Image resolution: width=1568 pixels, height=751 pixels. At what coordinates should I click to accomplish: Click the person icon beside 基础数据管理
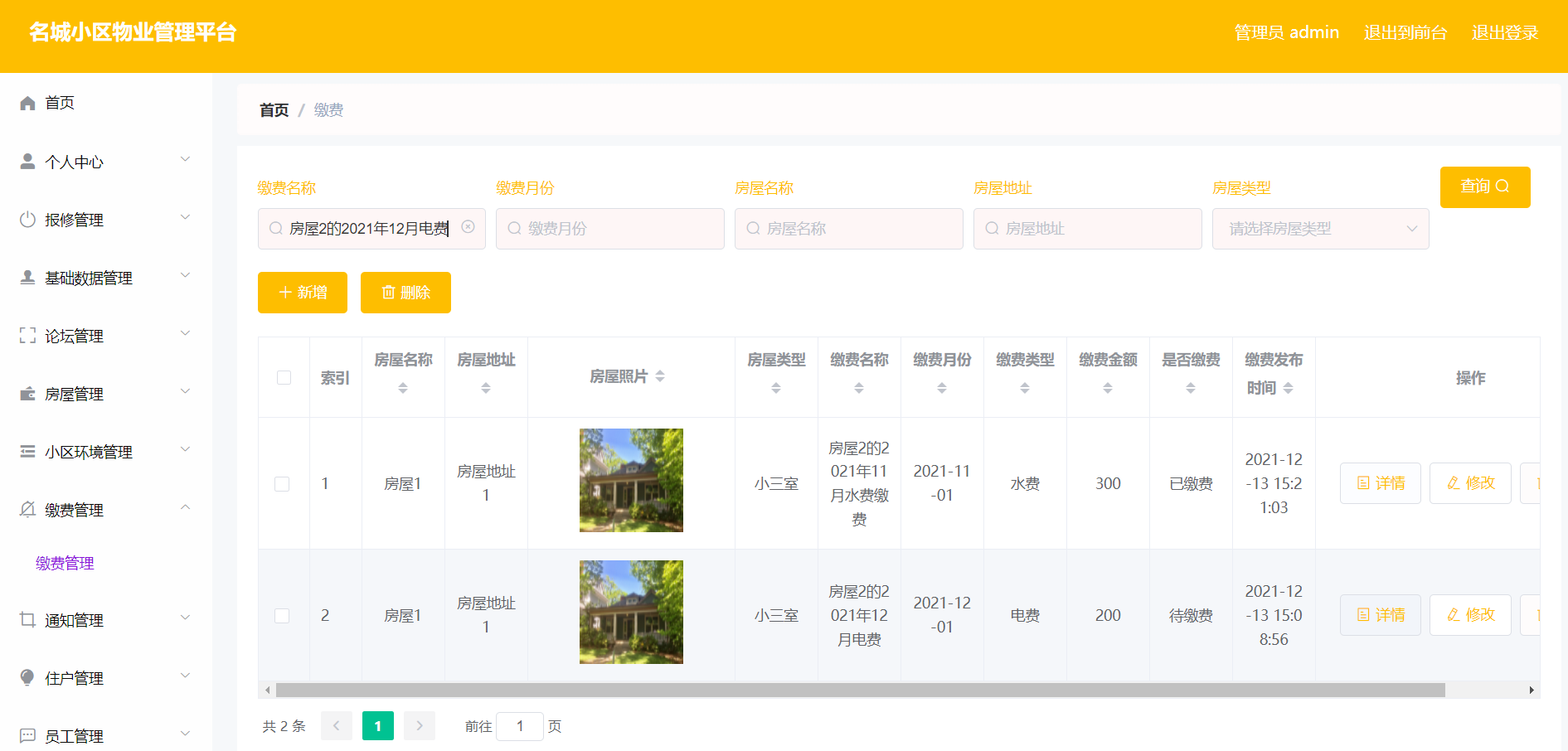click(x=27, y=278)
